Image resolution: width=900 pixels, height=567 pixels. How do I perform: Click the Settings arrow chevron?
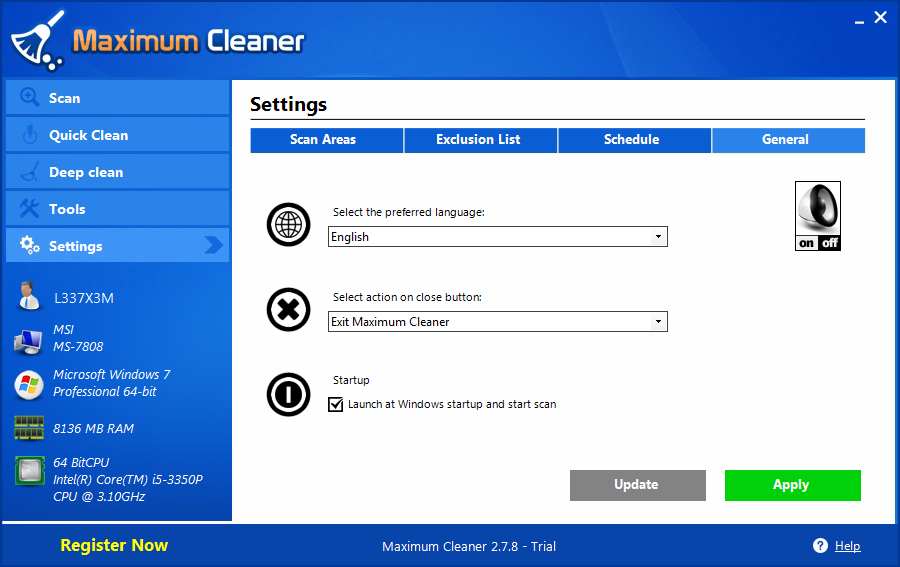pos(214,245)
